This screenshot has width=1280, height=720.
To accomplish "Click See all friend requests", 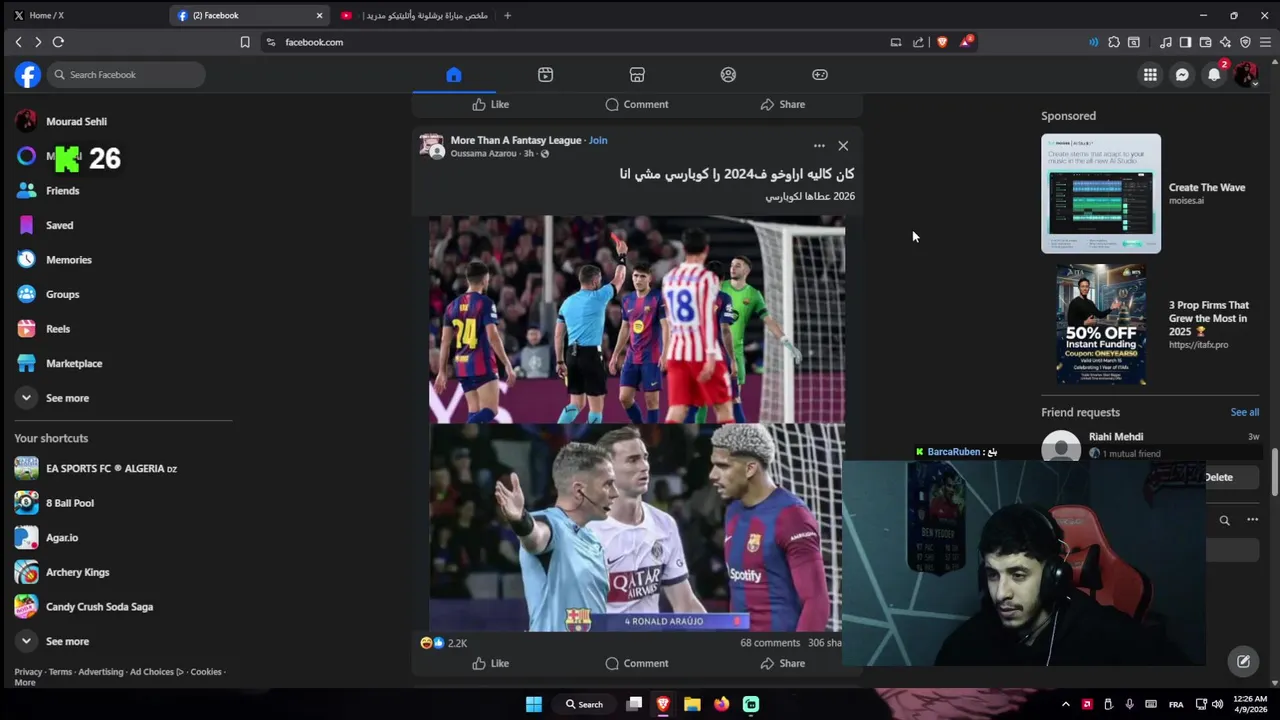I will tap(1244, 412).
